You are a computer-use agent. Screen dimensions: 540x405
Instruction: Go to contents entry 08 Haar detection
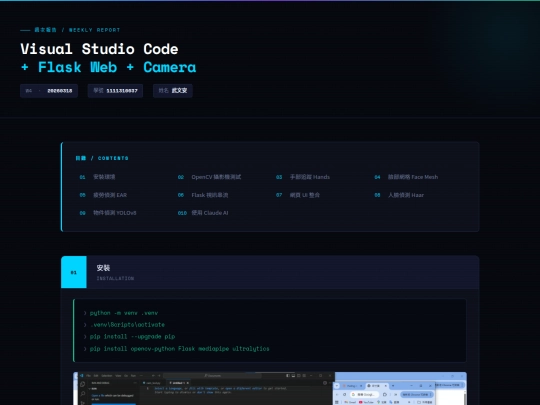point(399,195)
